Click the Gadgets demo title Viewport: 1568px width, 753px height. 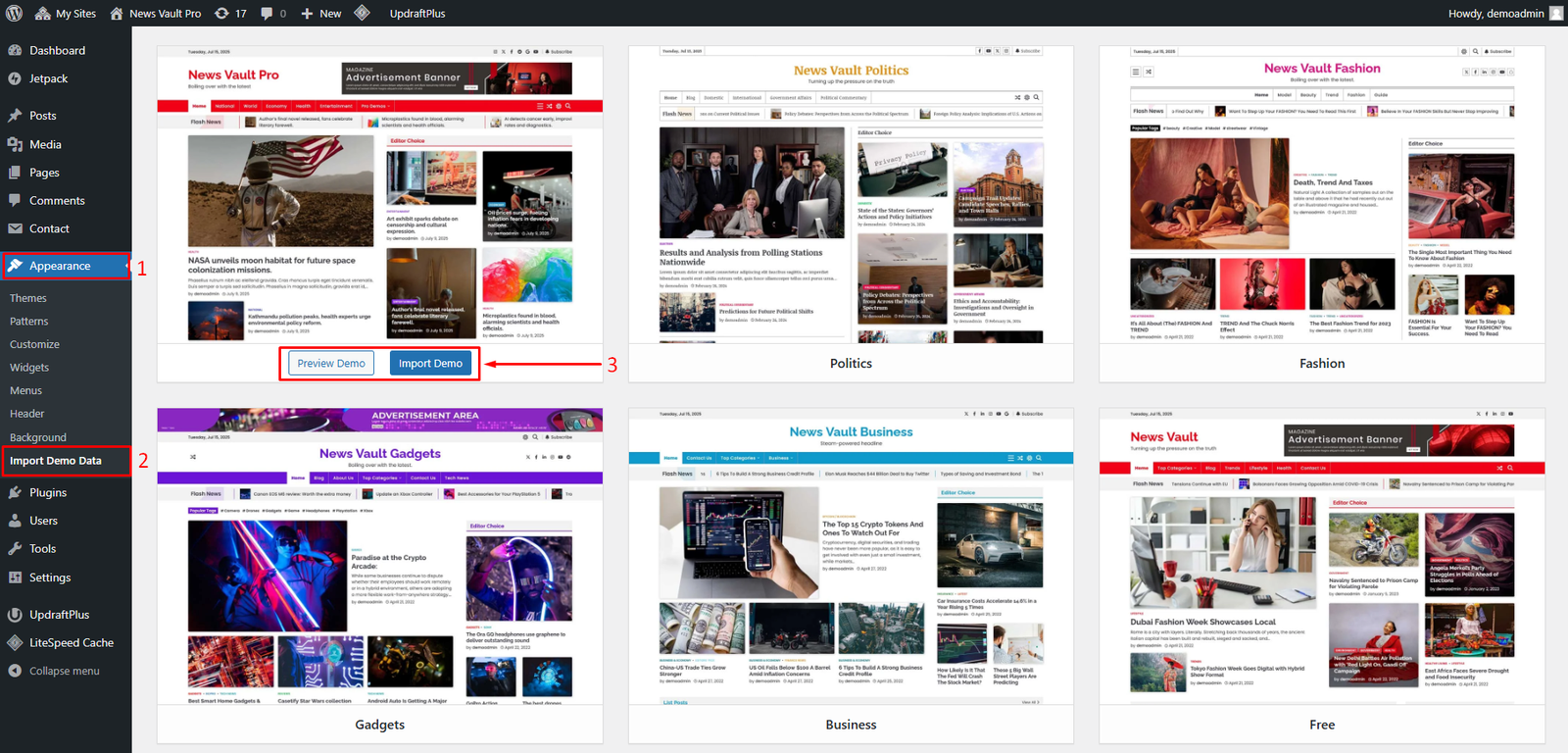coord(380,725)
